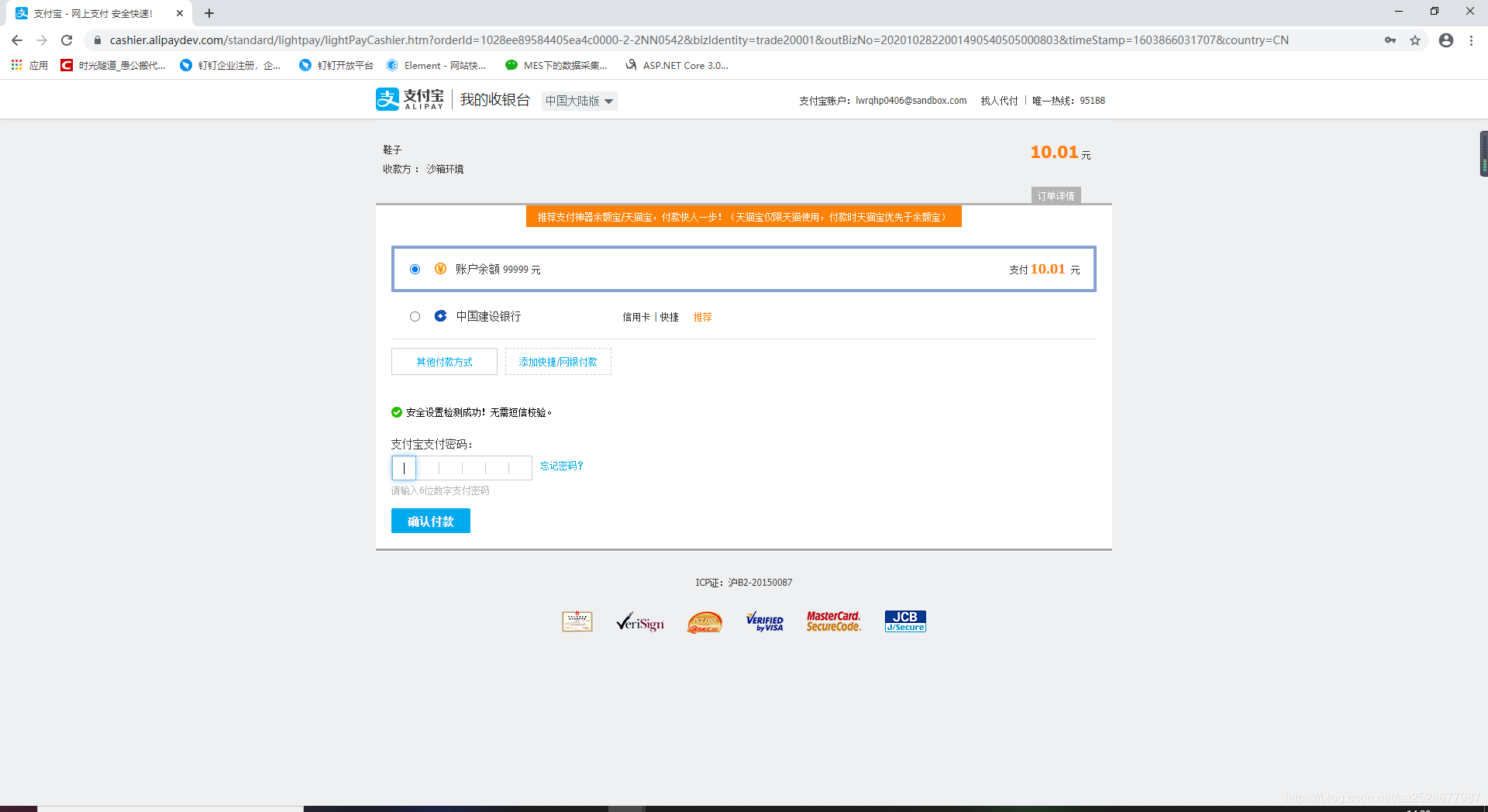Viewport: 1488px width, 812px height.
Task: Click the JCB J/Secure logo
Action: (905, 621)
